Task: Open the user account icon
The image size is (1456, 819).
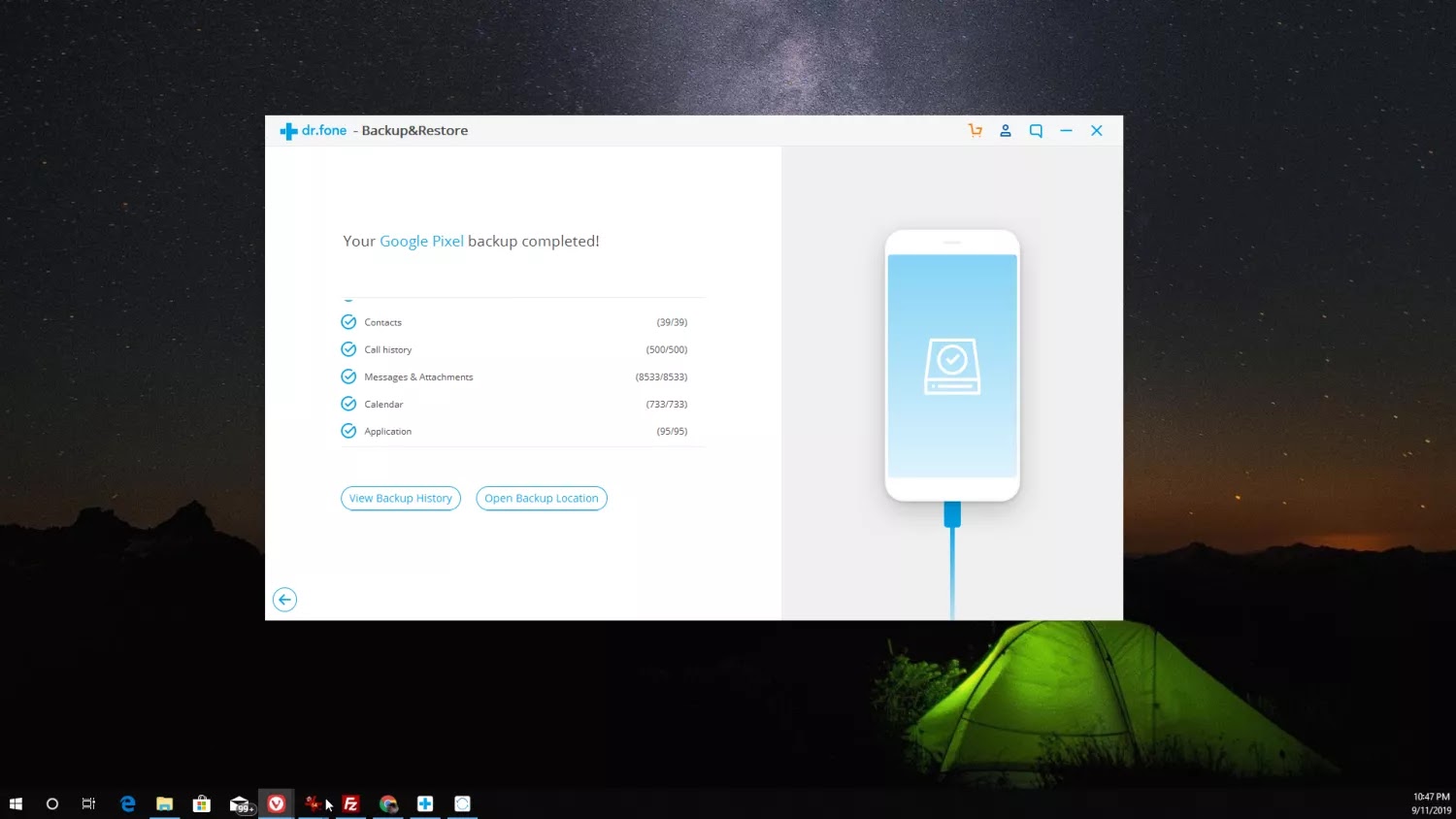Action: coord(1006,130)
